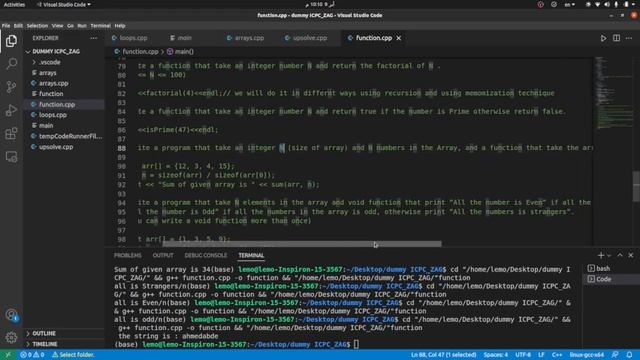
Task: Switch to the arrays.cpp tab
Action: (x=249, y=38)
